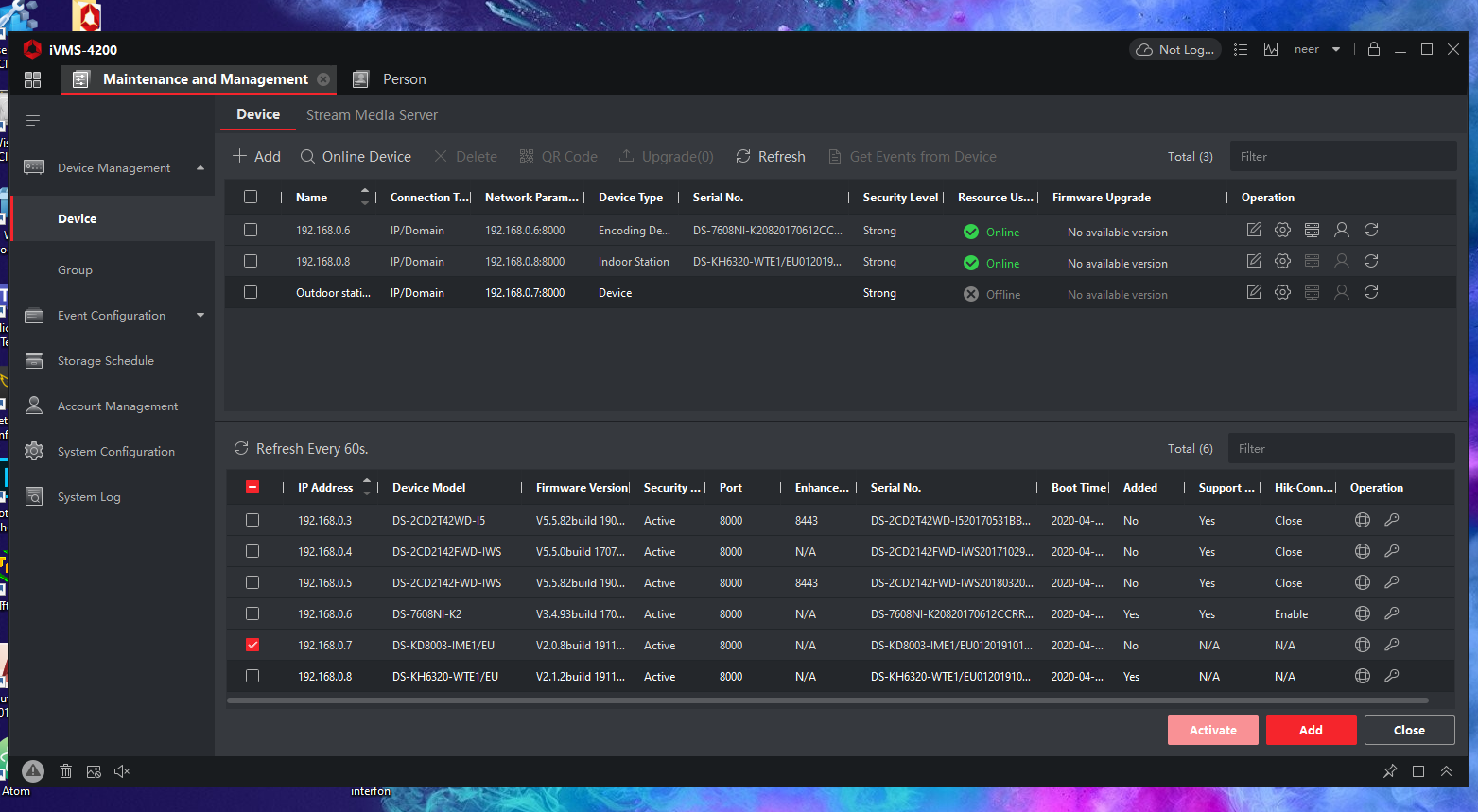
Task: Reset password for 192.168.0.5 using key icon
Action: click(x=1391, y=581)
